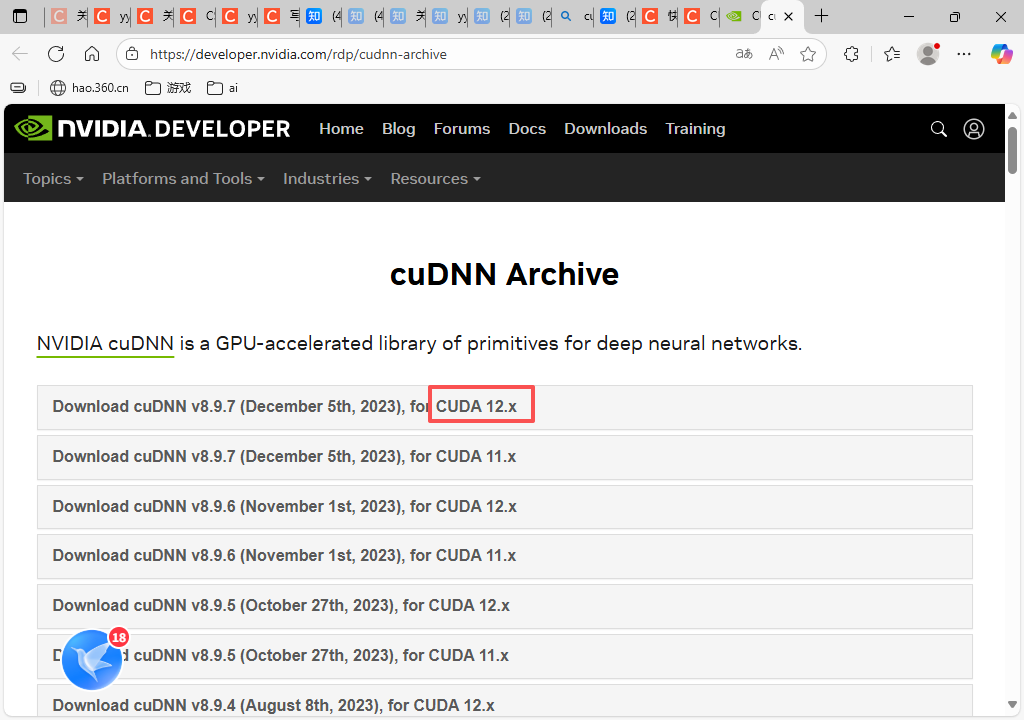Open Blog in NVIDIA navigation
The image size is (1024, 720).
coord(398,129)
